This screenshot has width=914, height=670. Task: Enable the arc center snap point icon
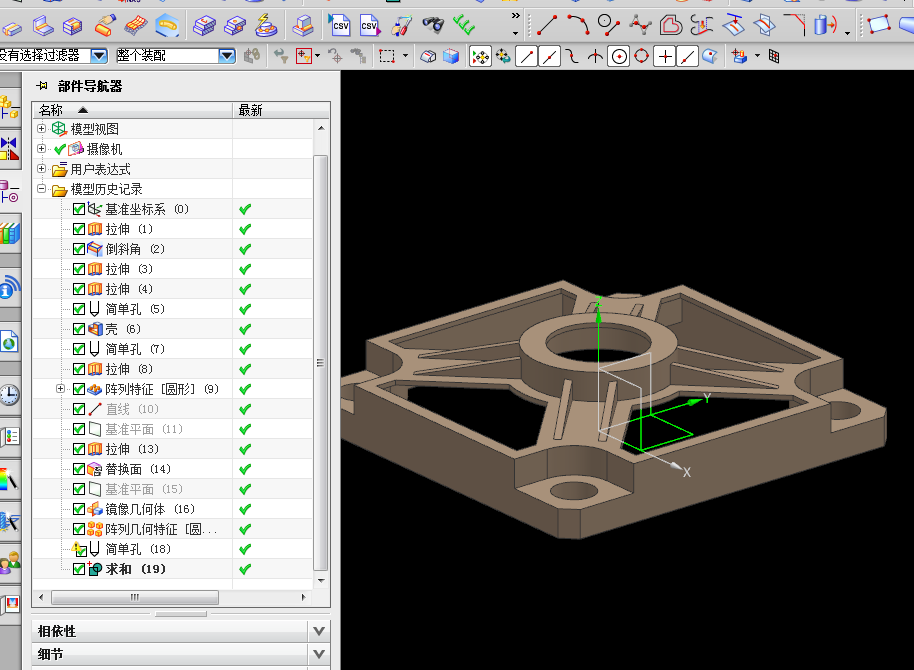pos(619,57)
